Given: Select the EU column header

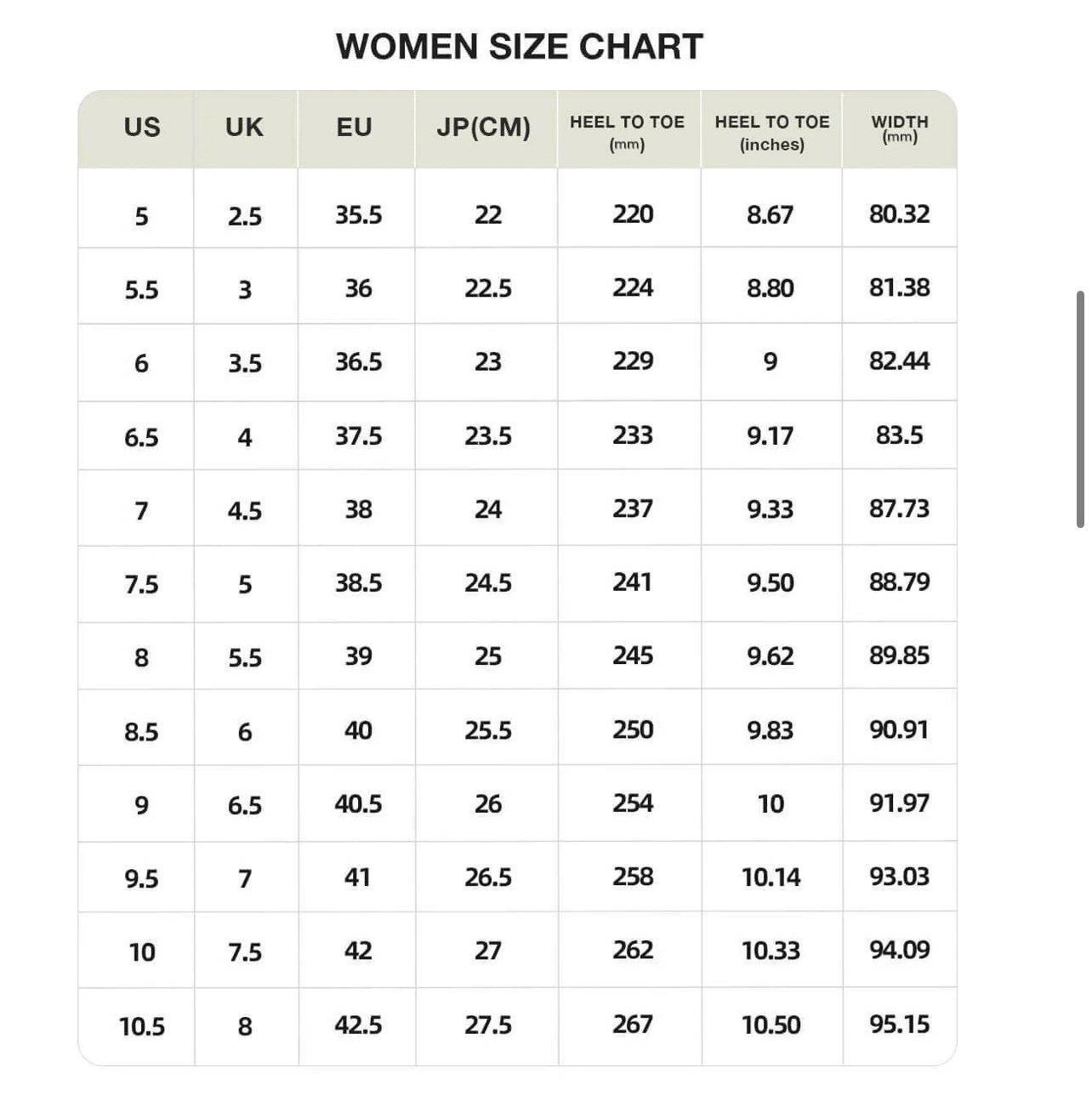Looking at the screenshot, I should (354, 128).
